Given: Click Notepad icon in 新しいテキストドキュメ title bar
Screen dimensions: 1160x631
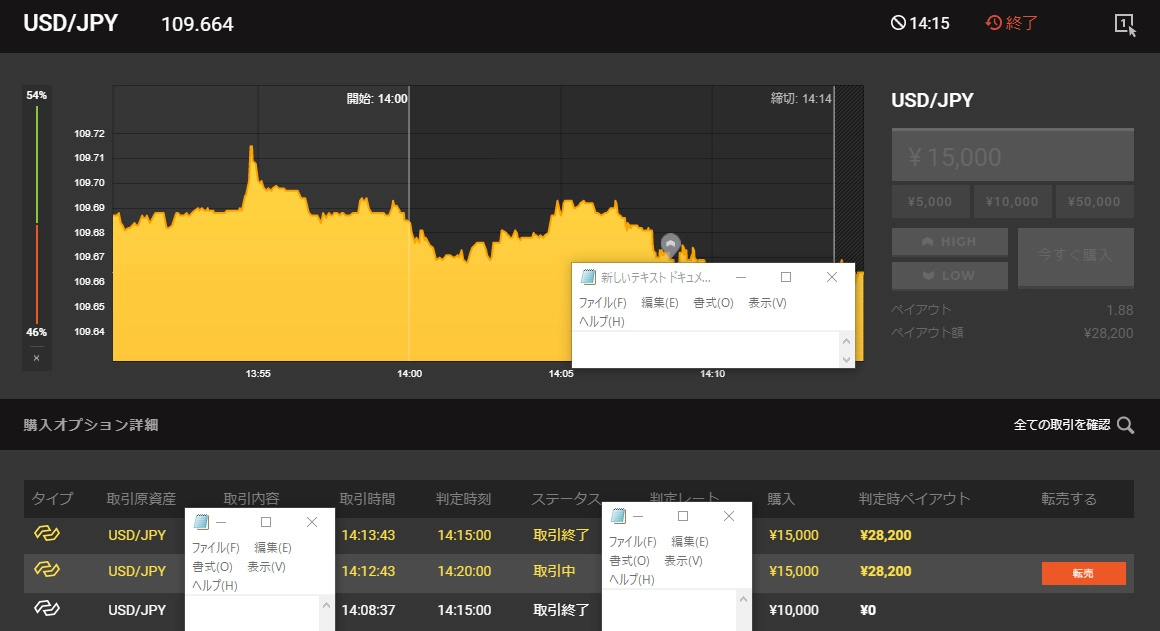Looking at the screenshot, I should (589, 277).
